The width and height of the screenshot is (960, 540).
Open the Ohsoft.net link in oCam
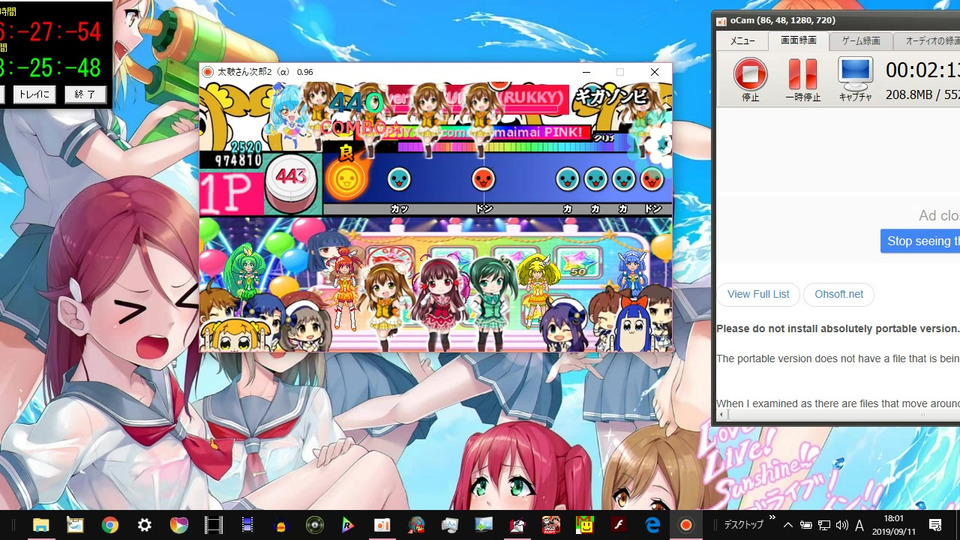838,294
